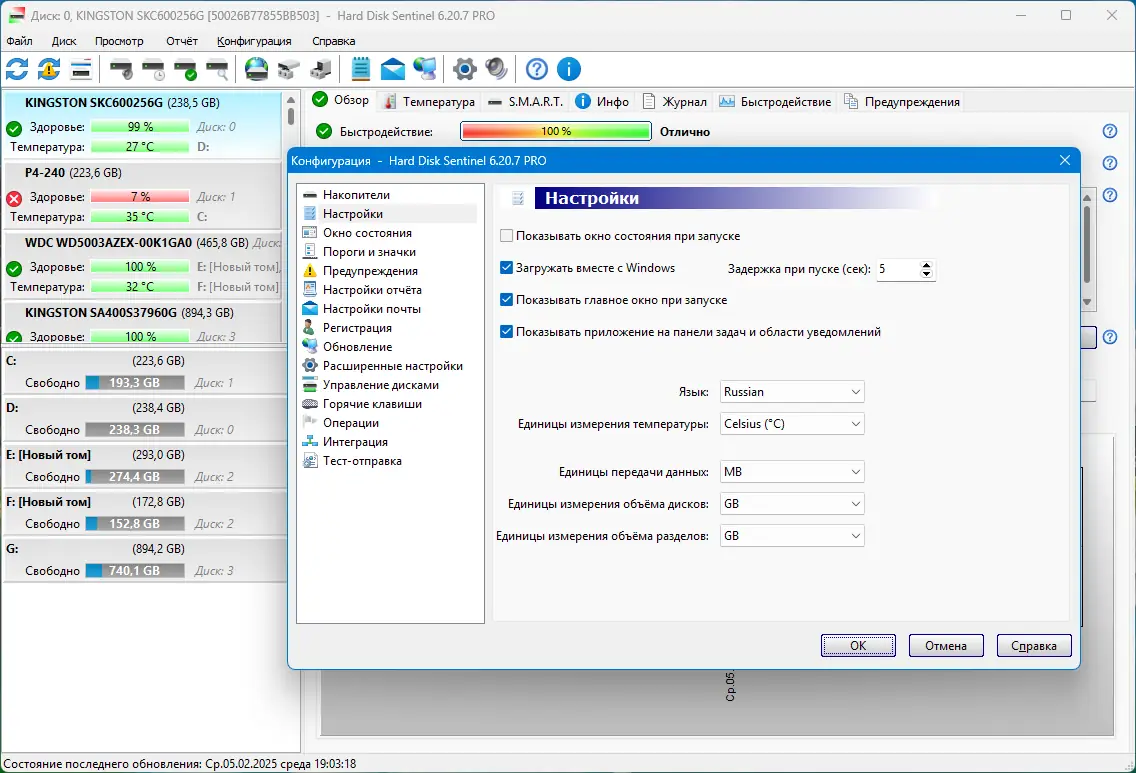Open the Язык dropdown showing Russian
Viewport: 1136px width, 773px height.
click(x=792, y=392)
